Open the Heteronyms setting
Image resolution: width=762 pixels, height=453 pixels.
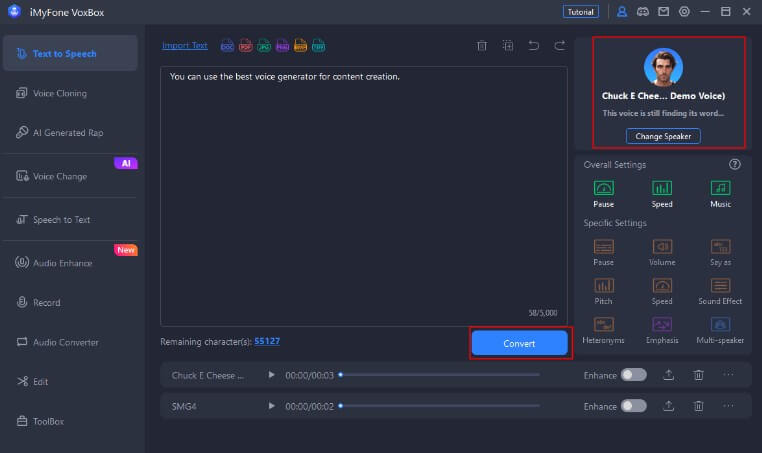(604, 330)
